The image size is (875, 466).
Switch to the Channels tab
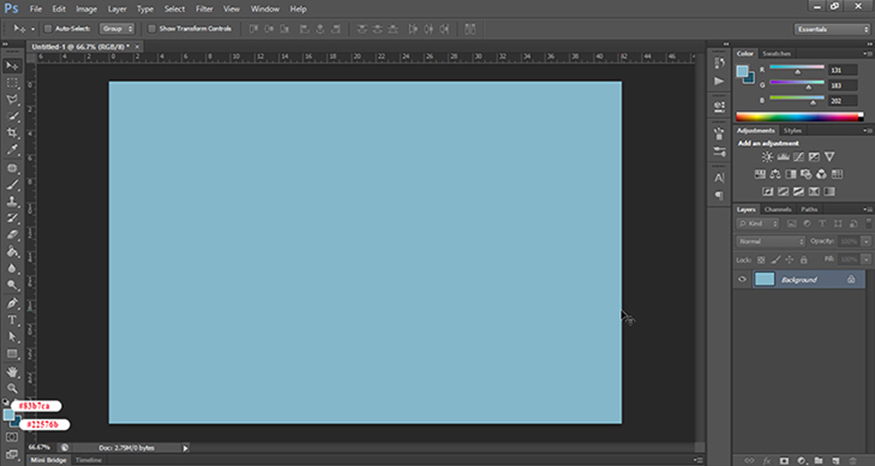[x=777, y=209]
